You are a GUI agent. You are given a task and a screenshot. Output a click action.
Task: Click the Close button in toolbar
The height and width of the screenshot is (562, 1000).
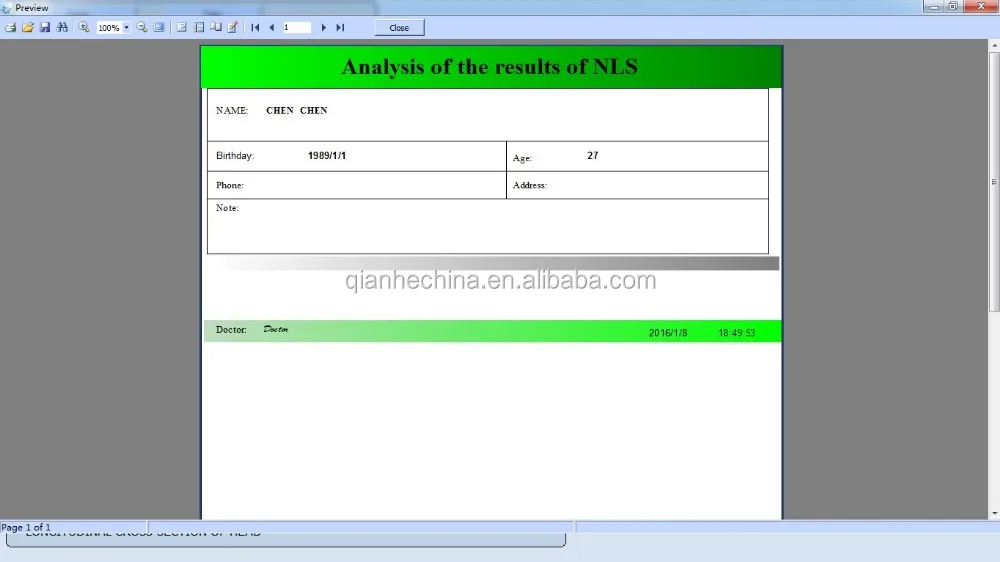pyautogui.click(x=399, y=27)
